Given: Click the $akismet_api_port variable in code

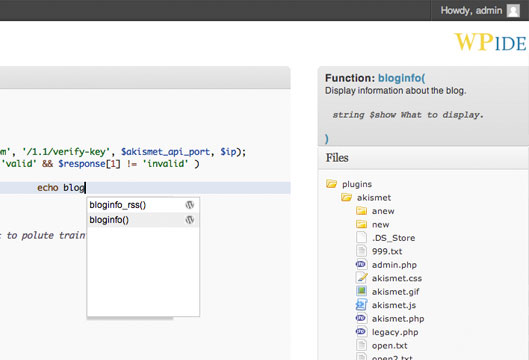Looking at the screenshot, I should click(x=165, y=152).
